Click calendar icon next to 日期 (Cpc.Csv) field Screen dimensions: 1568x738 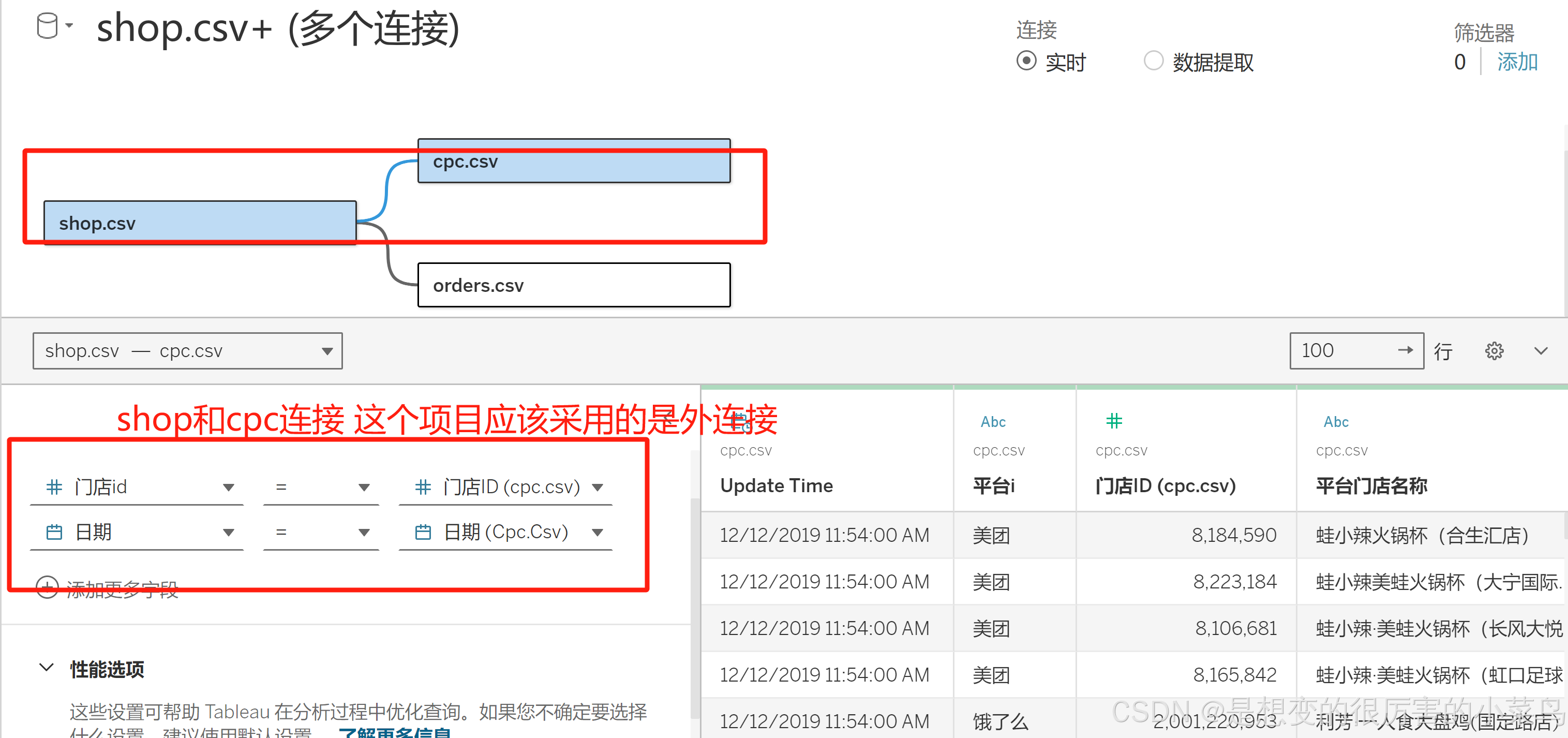(423, 533)
